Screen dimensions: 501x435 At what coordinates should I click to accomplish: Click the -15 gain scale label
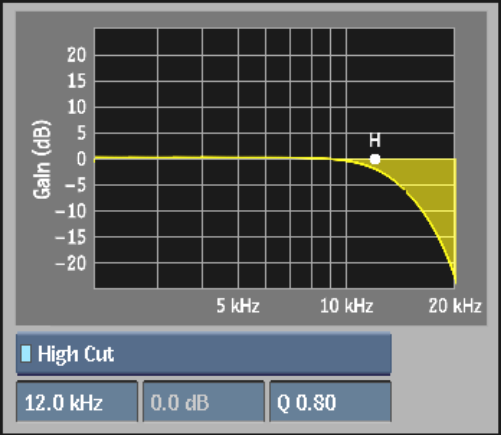(x=71, y=237)
